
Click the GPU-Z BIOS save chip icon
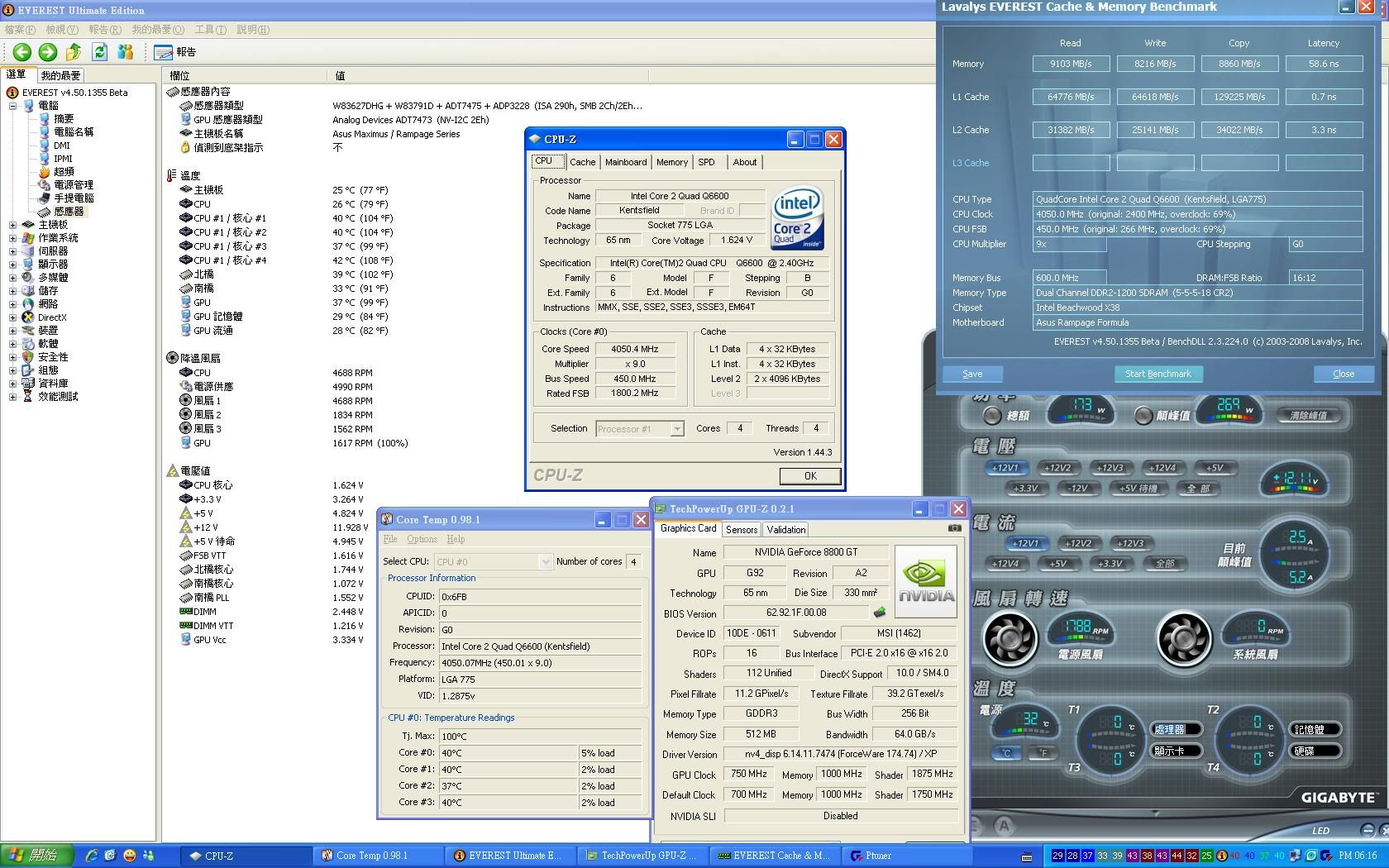(x=880, y=613)
